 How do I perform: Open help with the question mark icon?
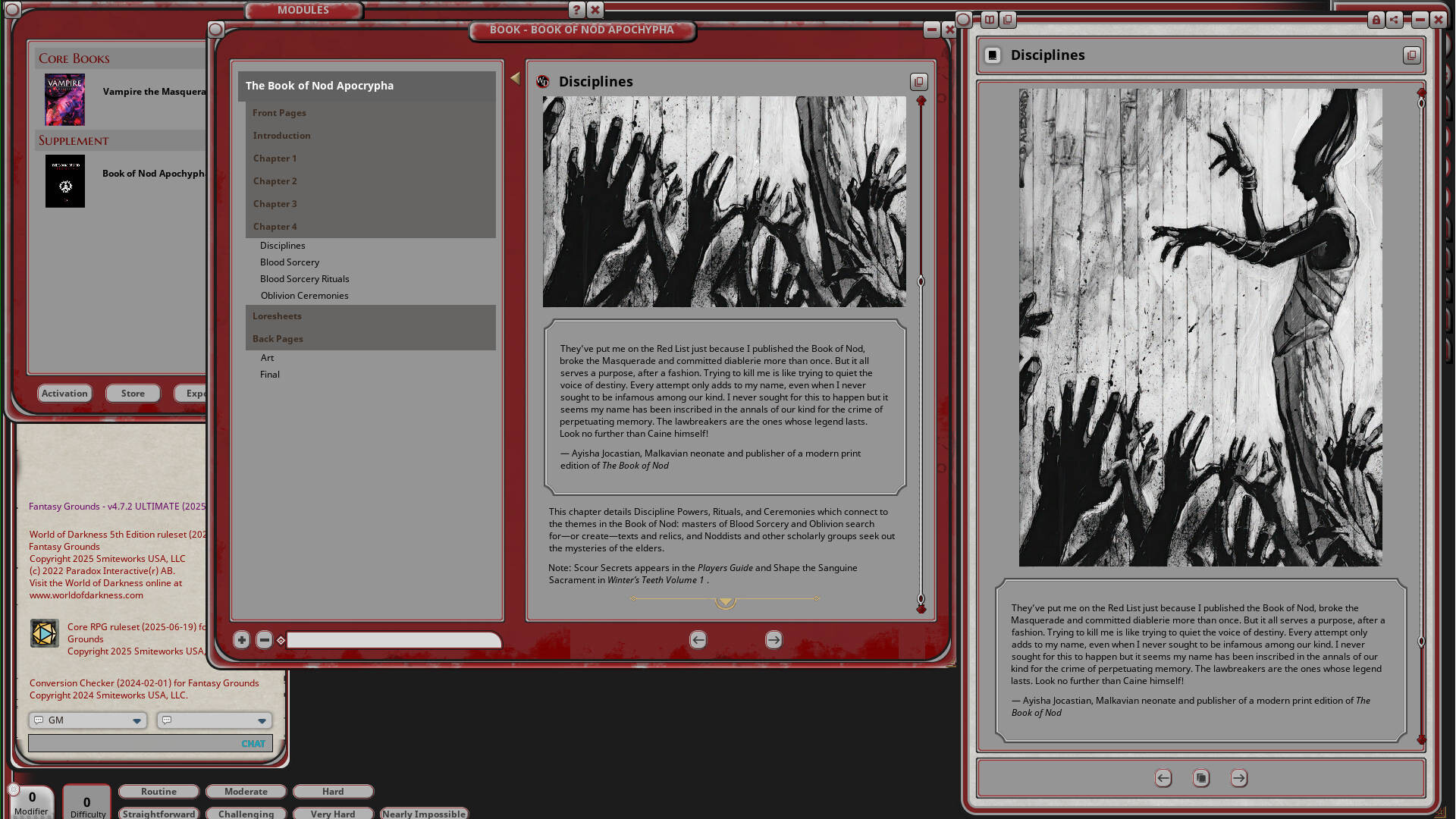point(576,10)
